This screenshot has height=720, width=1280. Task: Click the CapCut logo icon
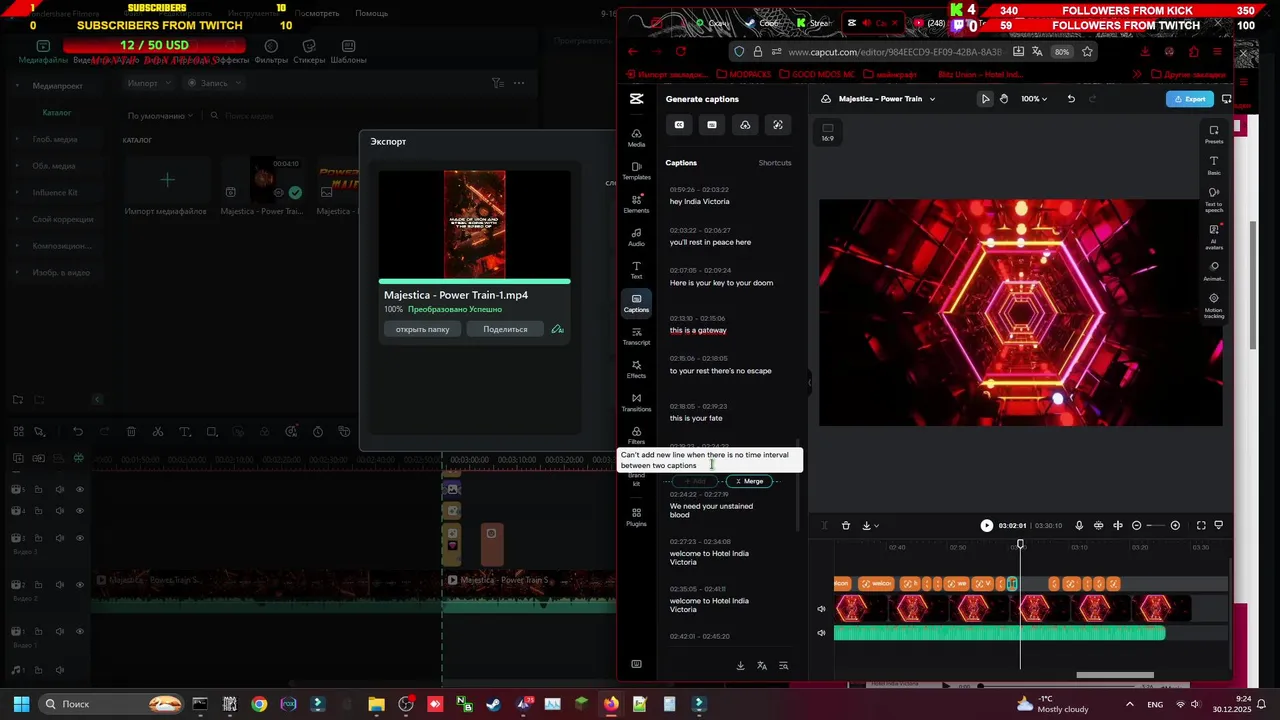click(636, 99)
